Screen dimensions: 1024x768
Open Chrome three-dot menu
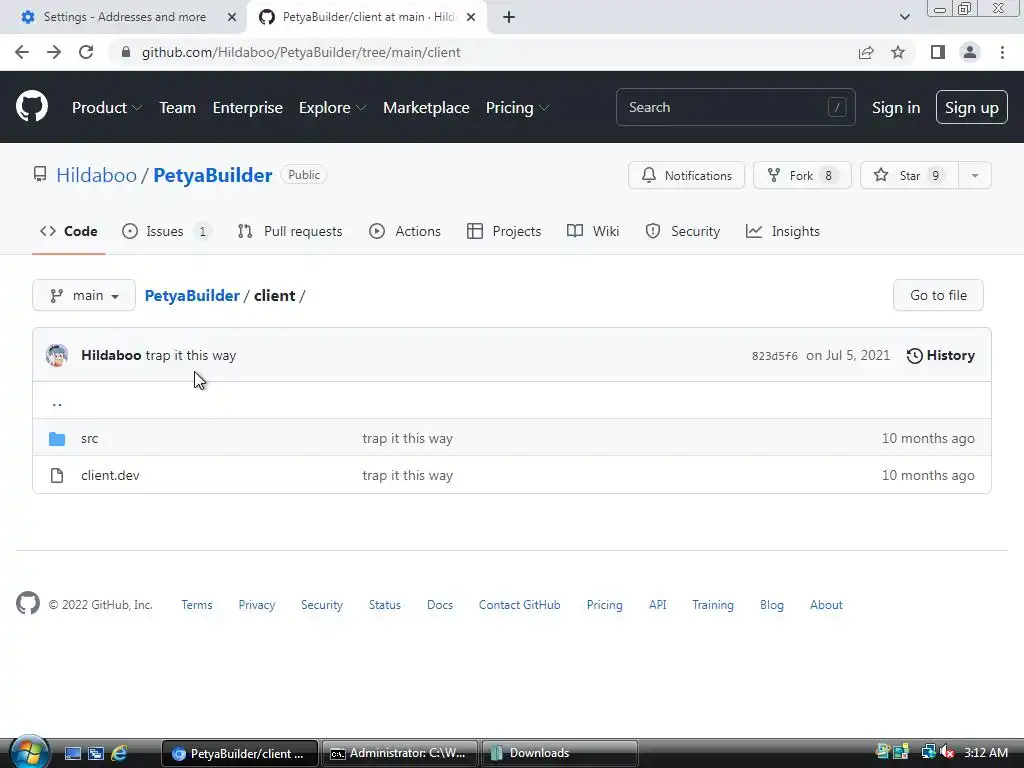[1002, 52]
